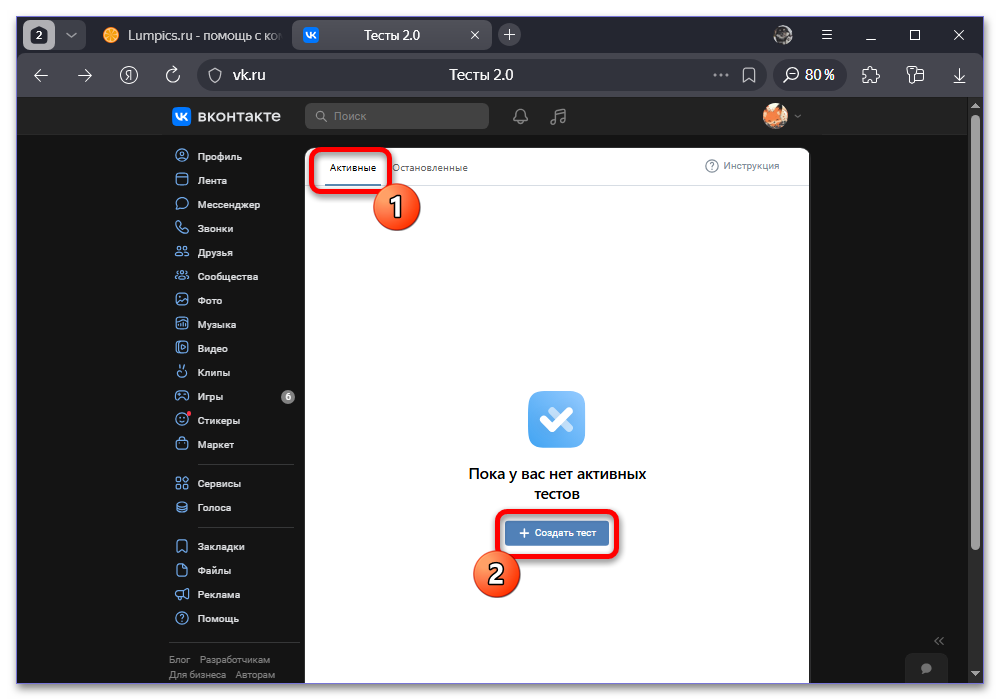
Task: Click the VK Поиск search field
Action: (x=397, y=116)
